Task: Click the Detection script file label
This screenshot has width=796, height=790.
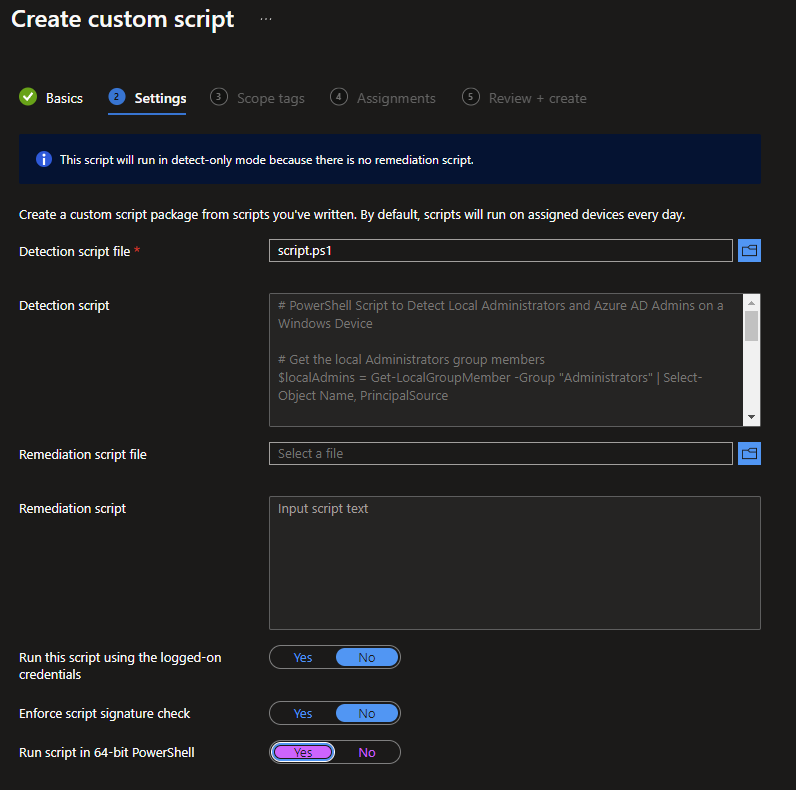Action: pyautogui.click(x=75, y=251)
